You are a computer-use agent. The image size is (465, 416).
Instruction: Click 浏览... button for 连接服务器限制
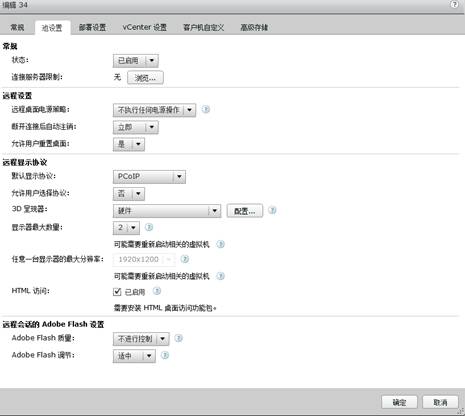tap(145, 78)
